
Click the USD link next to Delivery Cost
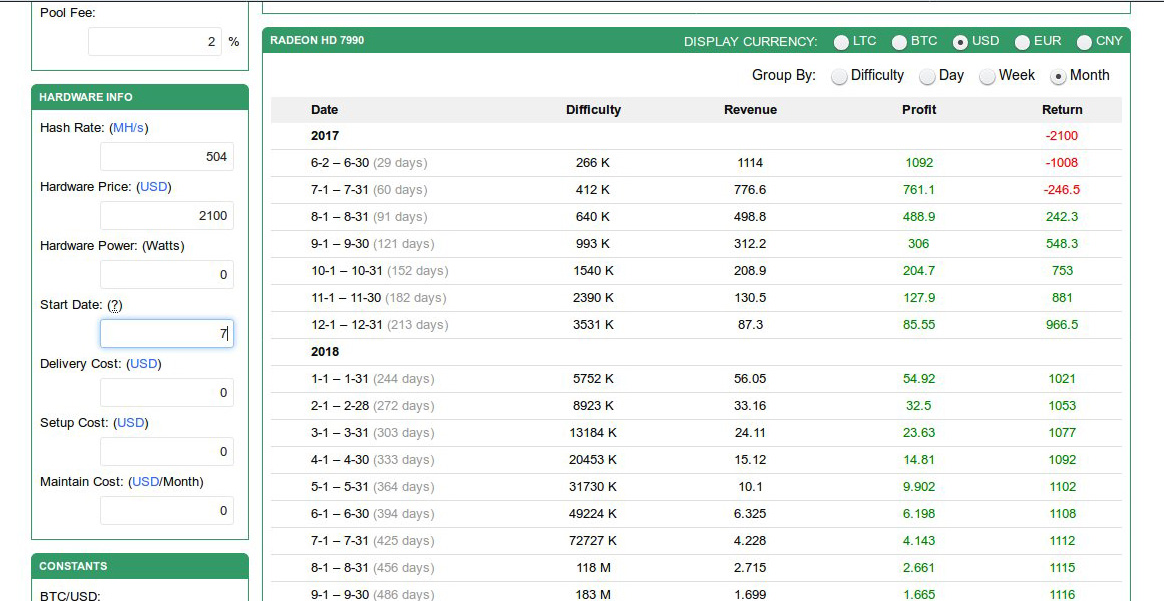(x=144, y=364)
